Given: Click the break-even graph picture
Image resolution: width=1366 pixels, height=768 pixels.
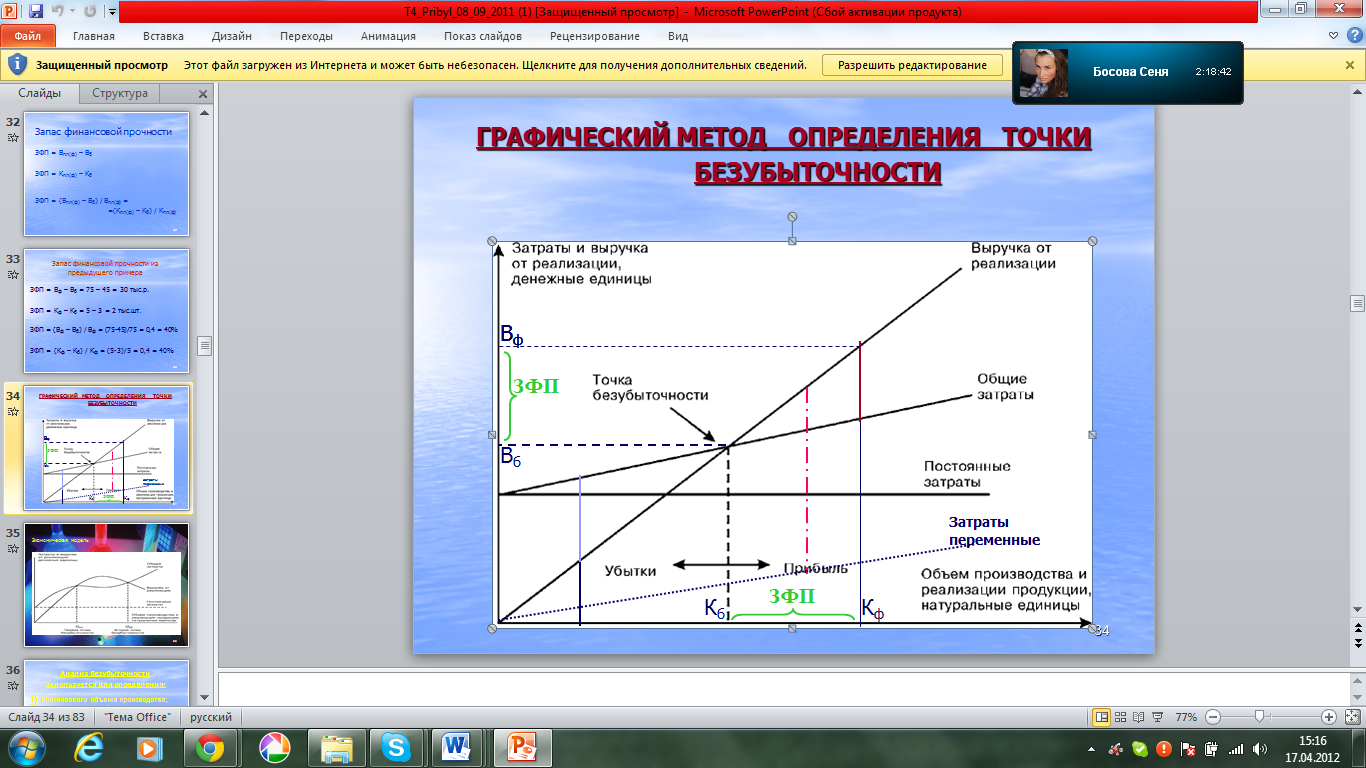Looking at the screenshot, I should pos(792,434).
